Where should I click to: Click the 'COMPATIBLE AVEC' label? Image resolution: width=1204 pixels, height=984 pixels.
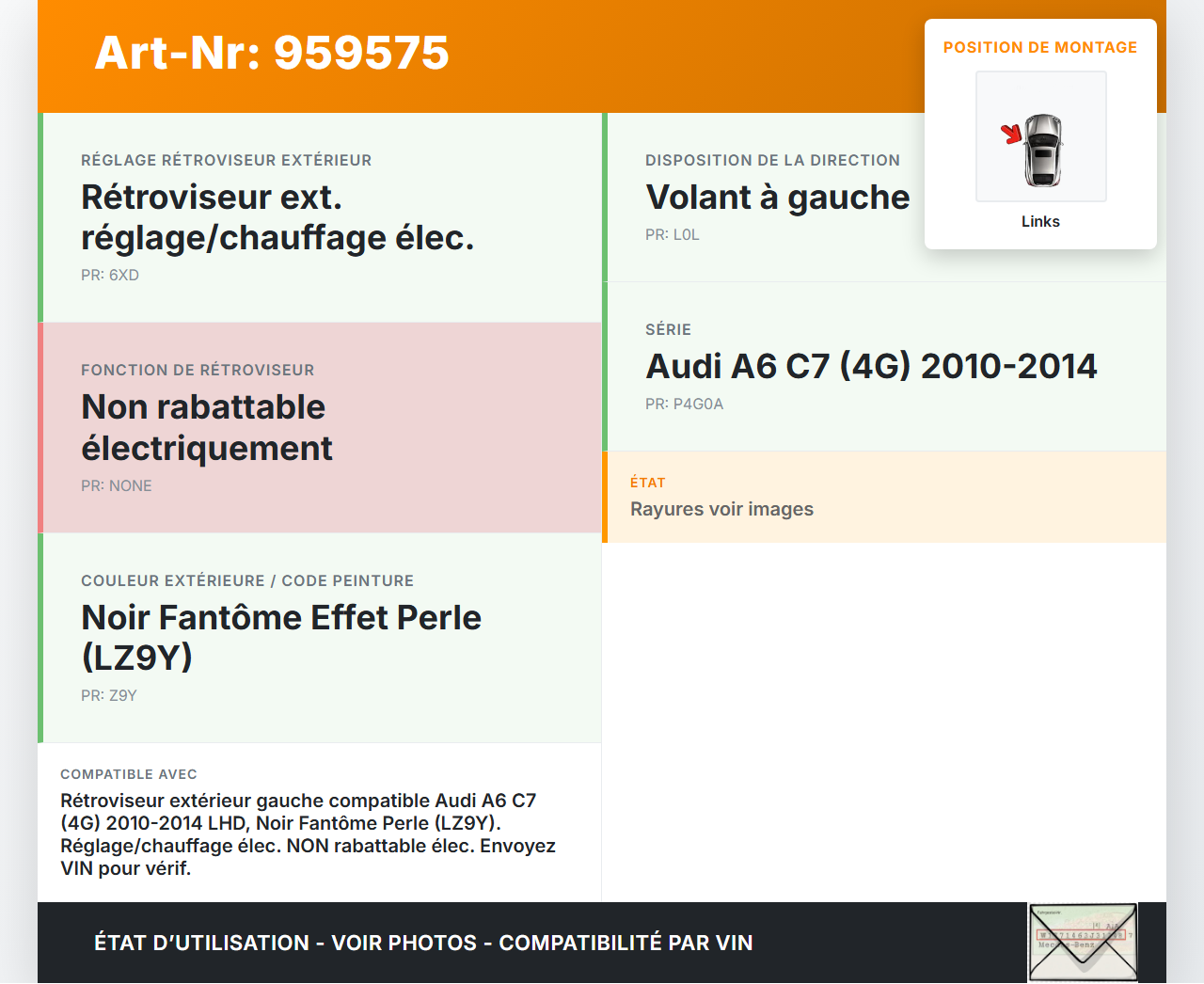(x=129, y=774)
